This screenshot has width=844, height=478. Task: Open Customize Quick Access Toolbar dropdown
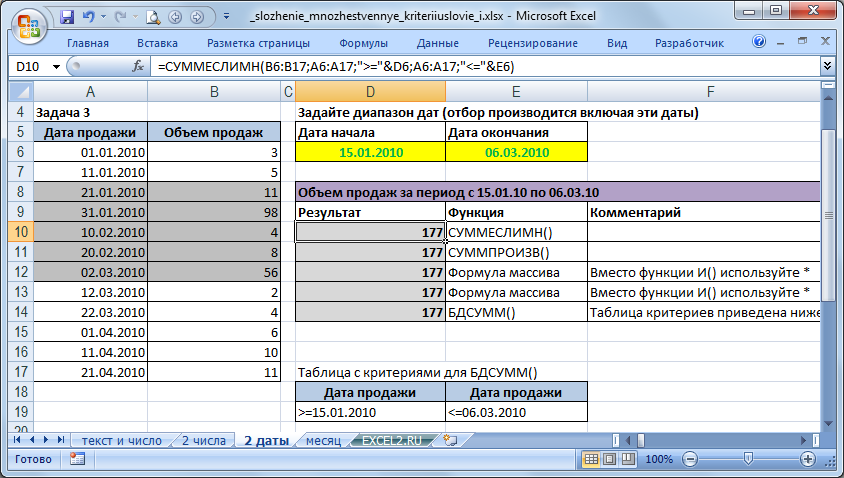click(x=227, y=17)
